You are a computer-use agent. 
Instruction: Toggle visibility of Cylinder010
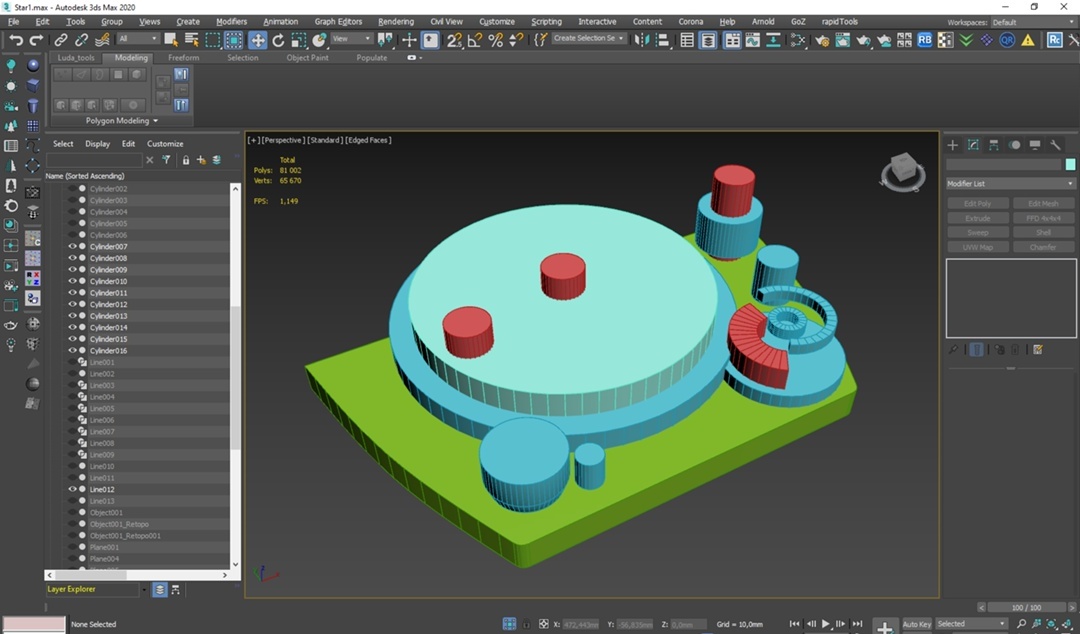tap(72, 281)
